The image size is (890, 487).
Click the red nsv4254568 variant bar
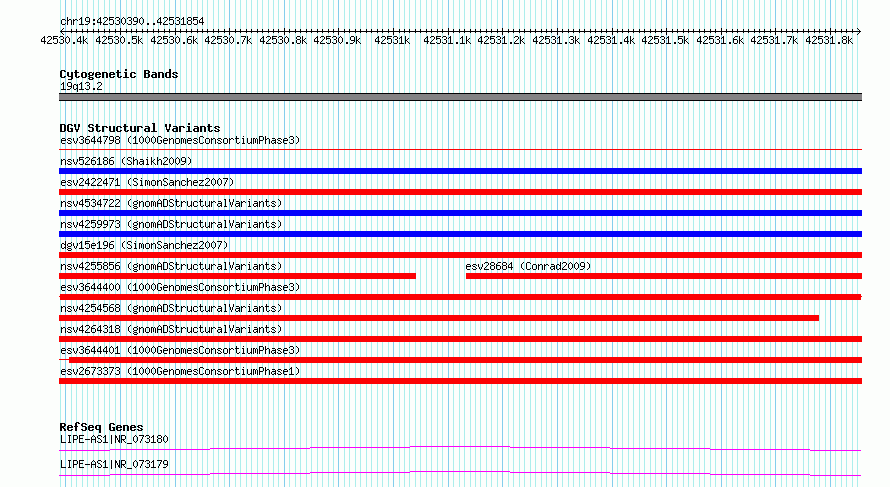pyautogui.click(x=439, y=318)
